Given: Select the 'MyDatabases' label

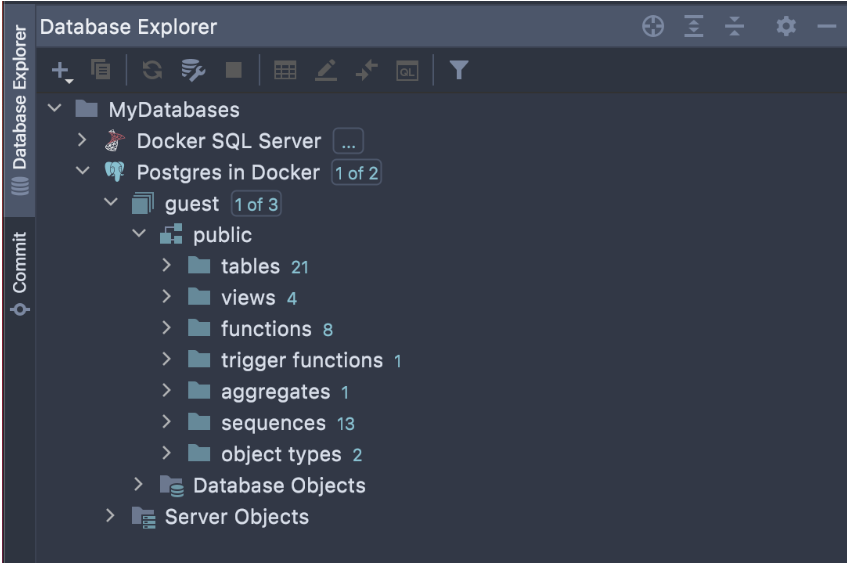Looking at the screenshot, I should click(174, 110).
